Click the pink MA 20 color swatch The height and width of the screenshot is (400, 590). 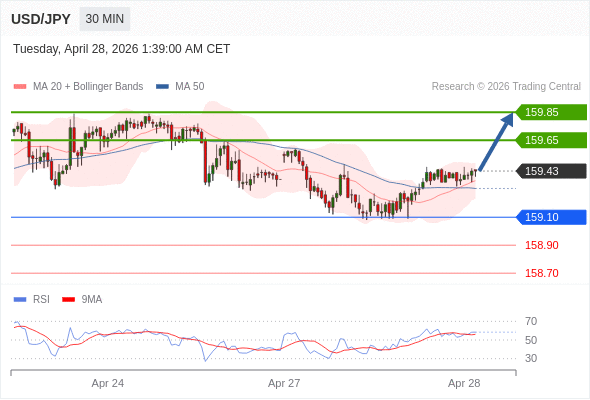20,87
